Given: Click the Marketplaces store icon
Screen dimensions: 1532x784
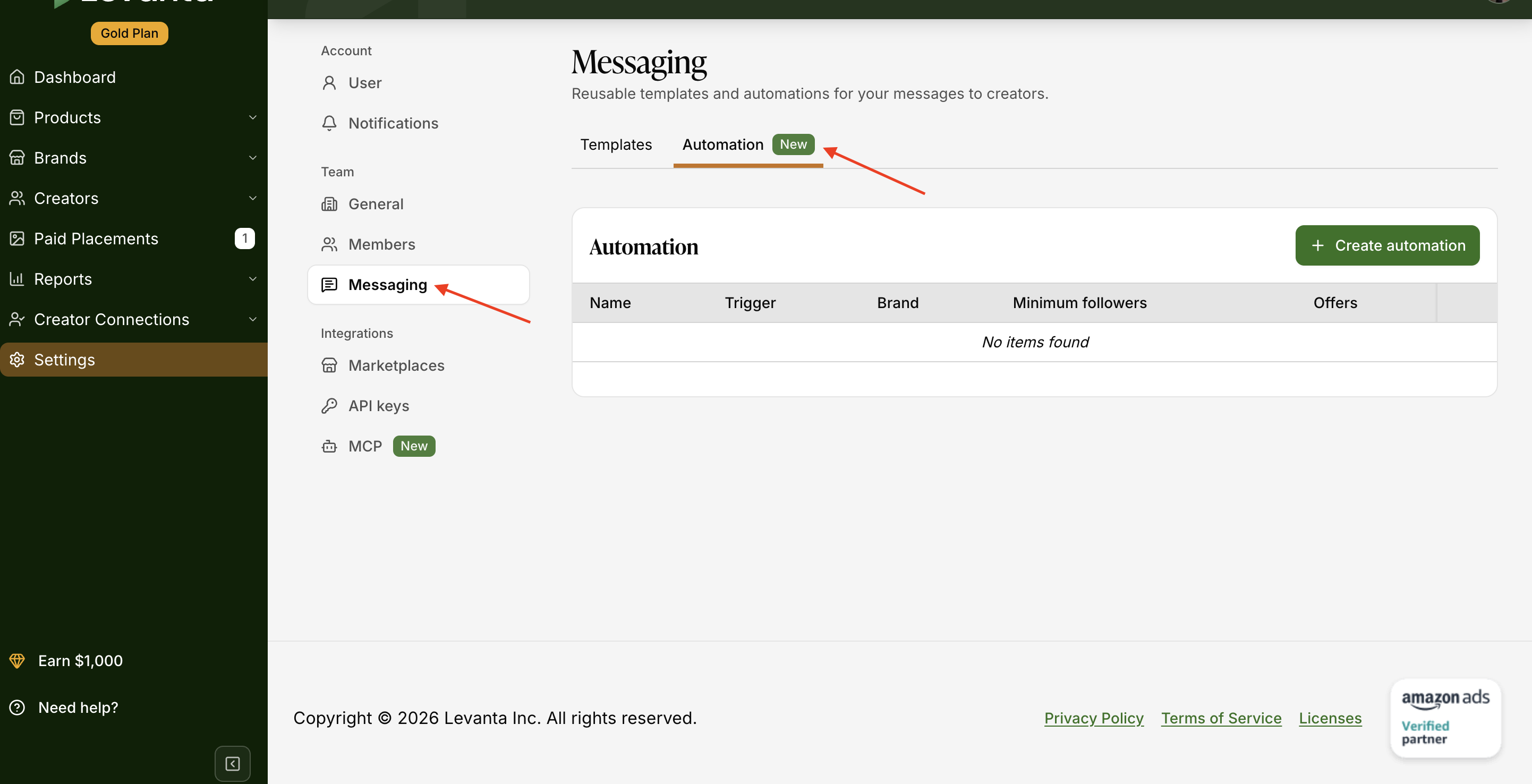Looking at the screenshot, I should 329,365.
